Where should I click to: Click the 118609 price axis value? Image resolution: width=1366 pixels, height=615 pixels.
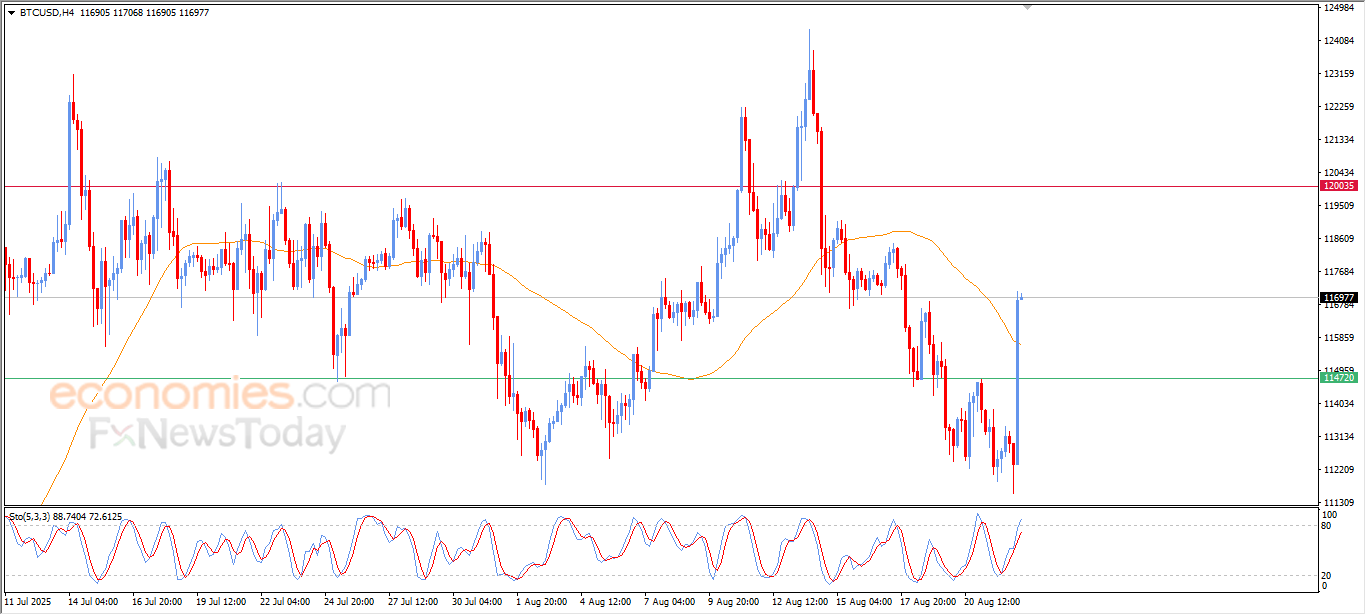click(x=1339, y=239)
